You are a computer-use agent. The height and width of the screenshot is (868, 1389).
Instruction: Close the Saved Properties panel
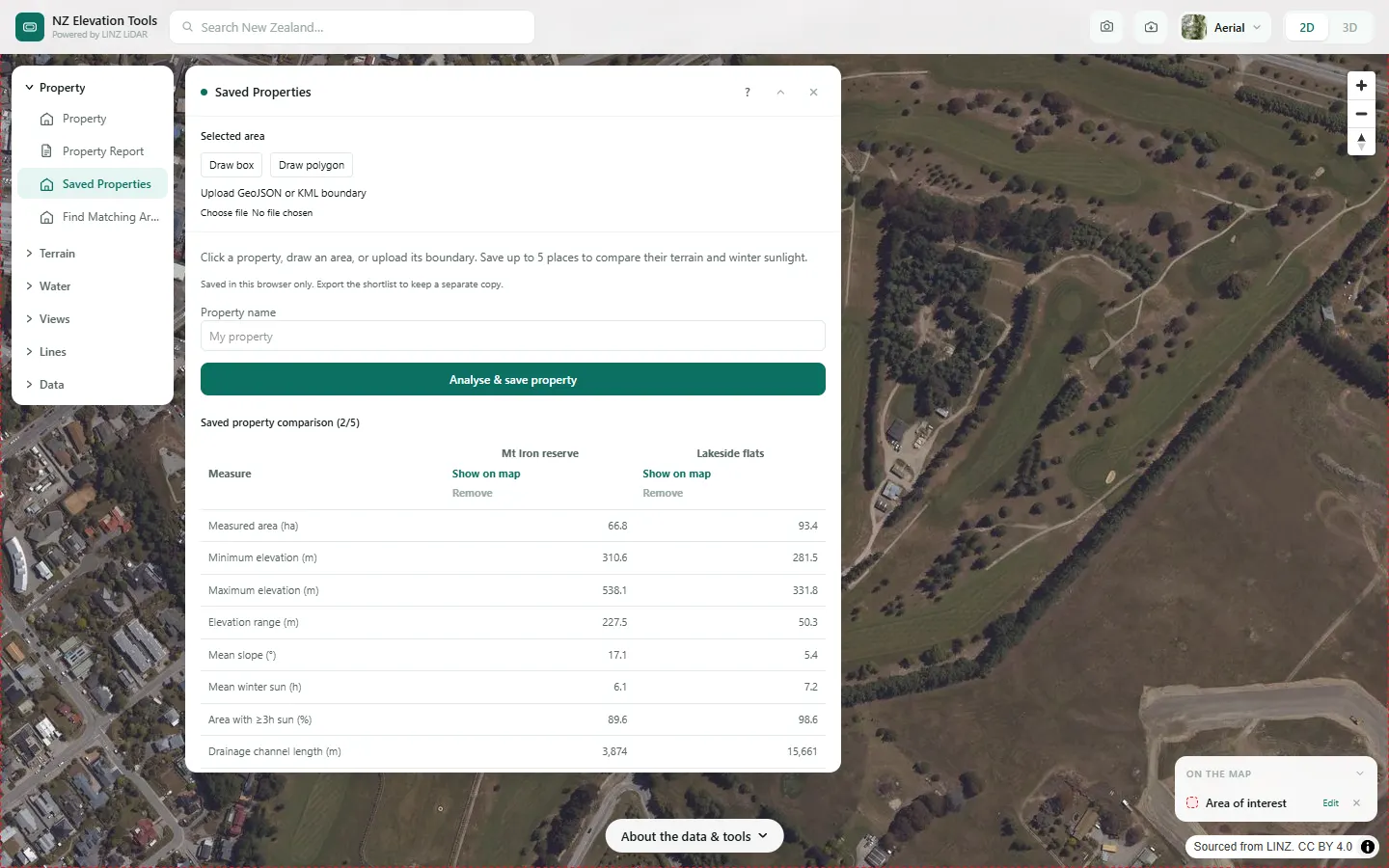pyautogui.click(x=813, y=93)
